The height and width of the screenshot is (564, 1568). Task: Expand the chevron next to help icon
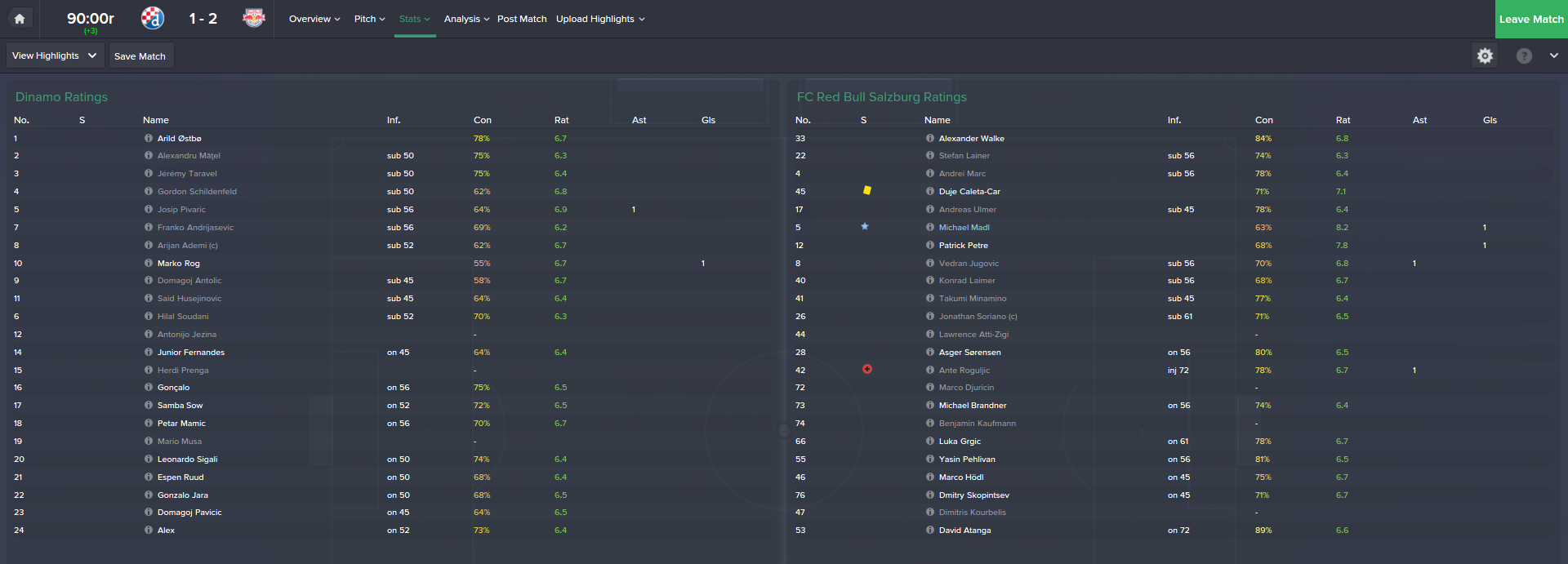tap(1553, 56)
